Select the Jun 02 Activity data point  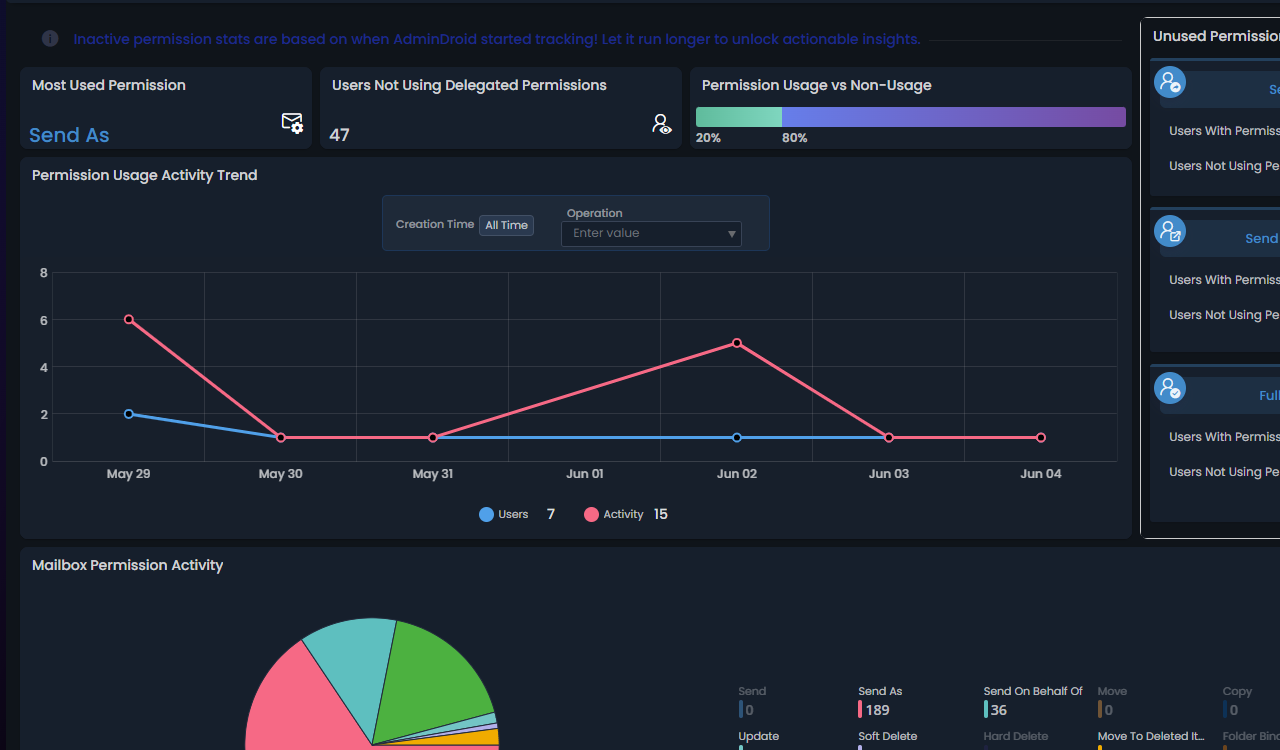click(737, 343)
